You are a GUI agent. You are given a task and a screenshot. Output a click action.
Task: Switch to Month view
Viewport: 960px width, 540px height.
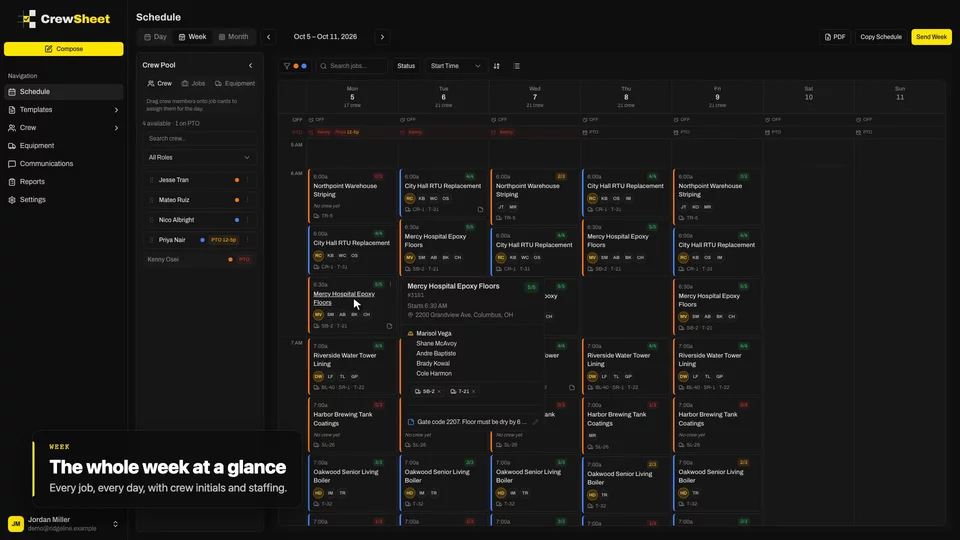coord(233,37)
